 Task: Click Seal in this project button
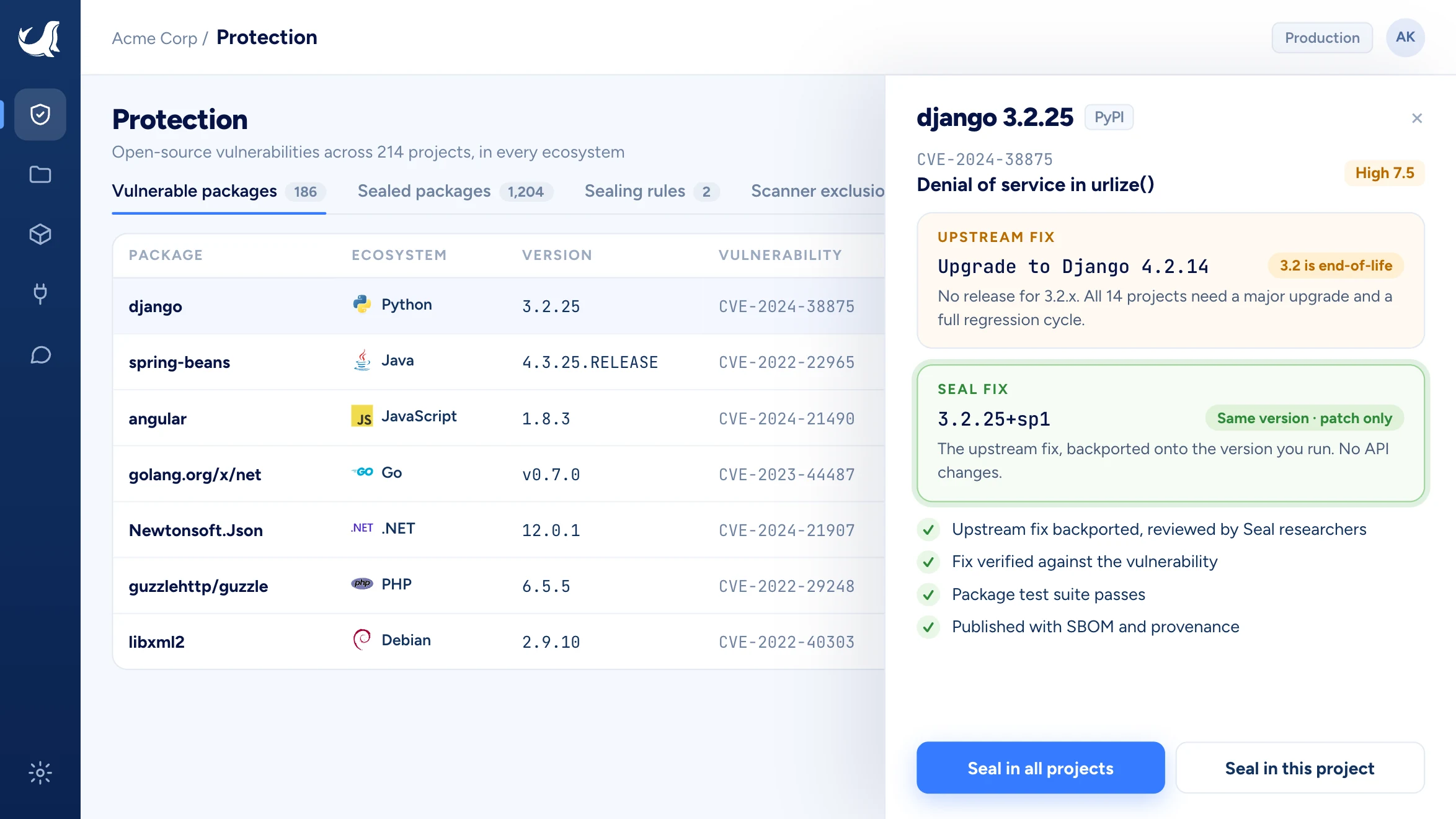(1300, 768)
